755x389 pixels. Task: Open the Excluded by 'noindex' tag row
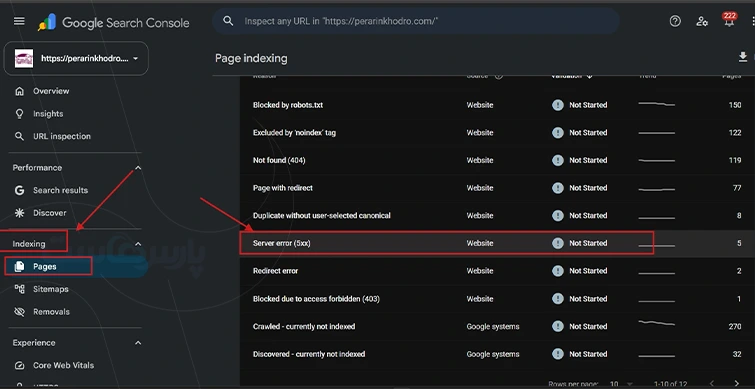(497, 132)
